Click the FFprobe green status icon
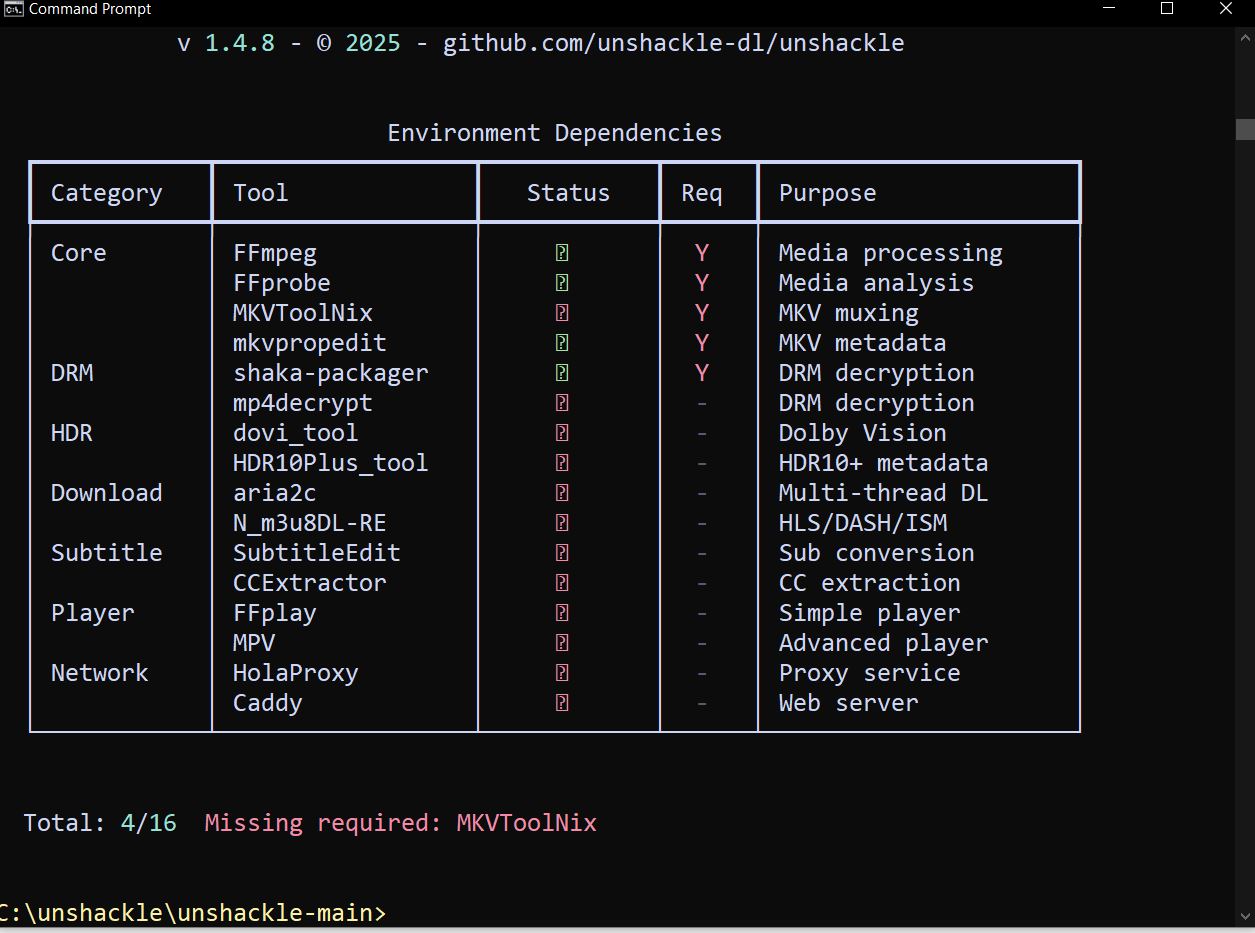 (562, 283)
